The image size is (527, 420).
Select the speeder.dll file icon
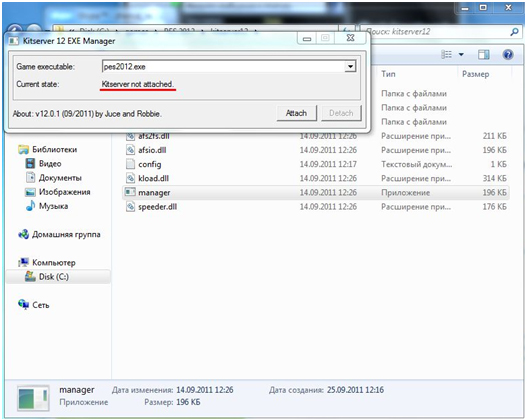(130, 206)
